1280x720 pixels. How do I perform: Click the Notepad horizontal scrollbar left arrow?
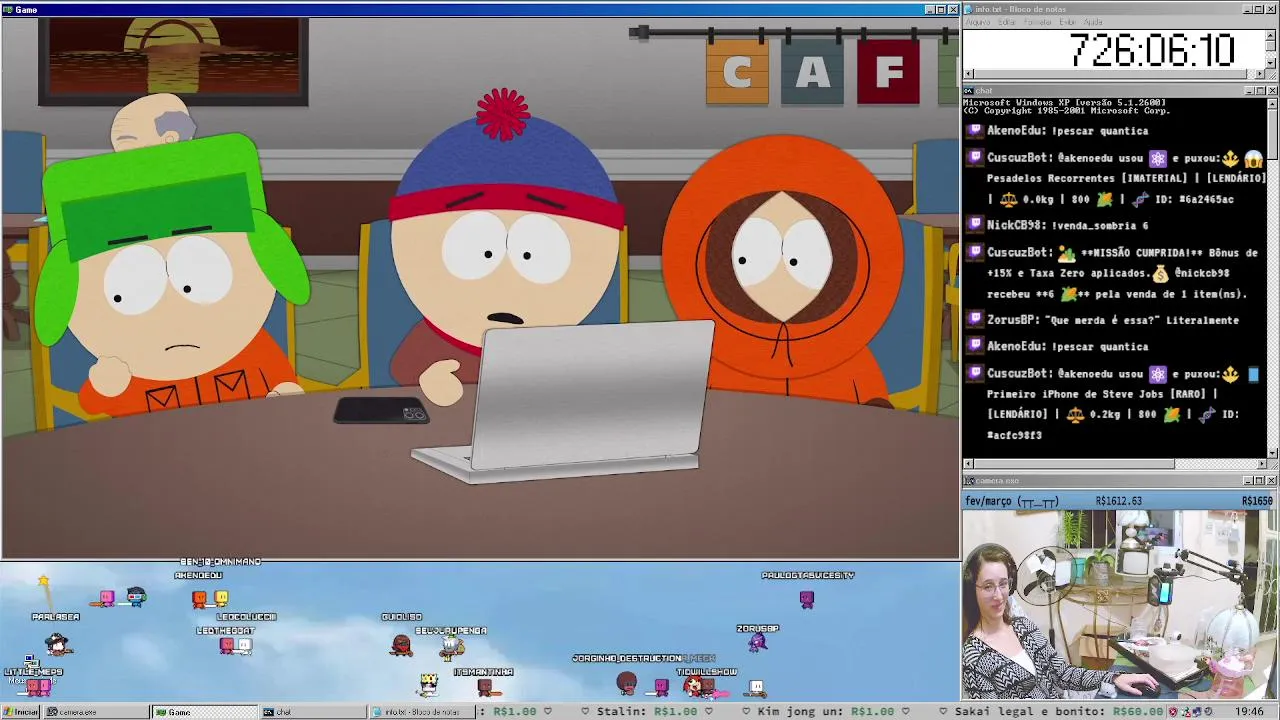[968, 74]
